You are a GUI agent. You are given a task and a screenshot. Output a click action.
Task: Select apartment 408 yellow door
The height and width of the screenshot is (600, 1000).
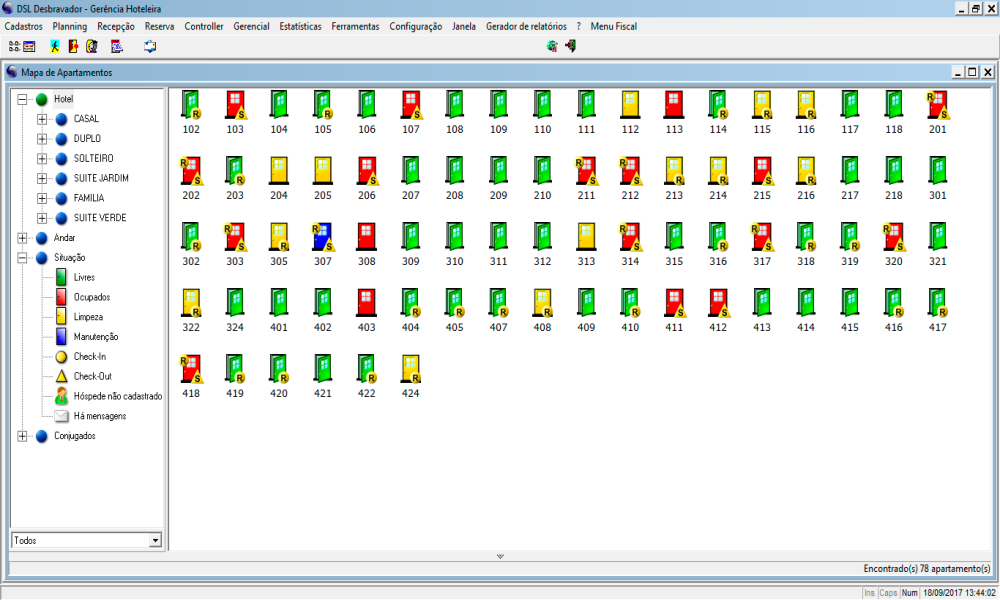click(542, 303)
